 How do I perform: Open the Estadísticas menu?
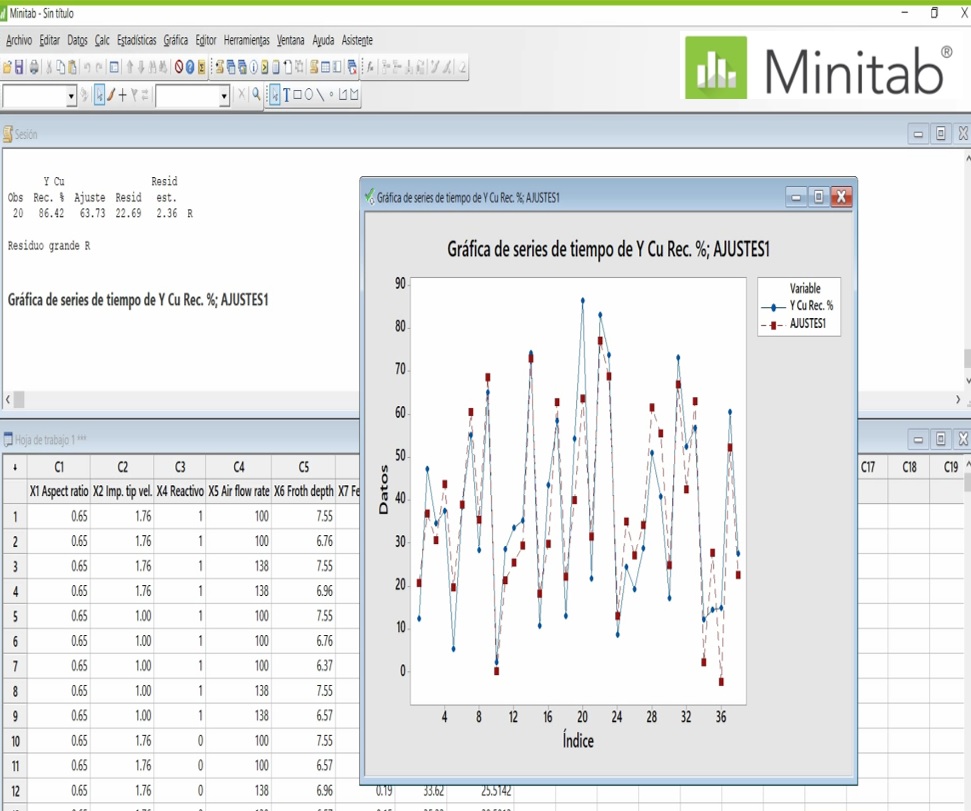(137, 40)
